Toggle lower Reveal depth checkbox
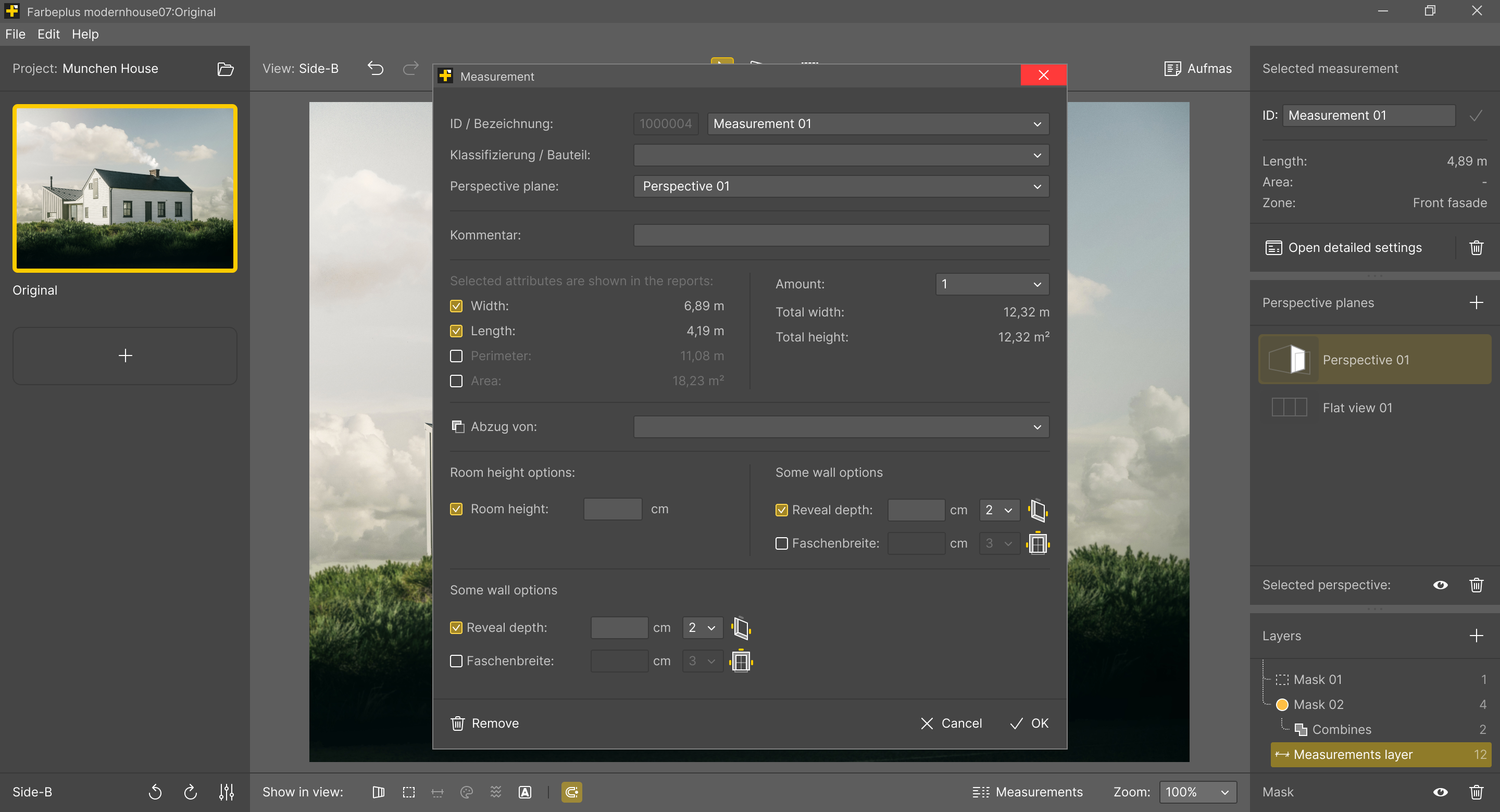1500x812 pixels. pos(456,628)
